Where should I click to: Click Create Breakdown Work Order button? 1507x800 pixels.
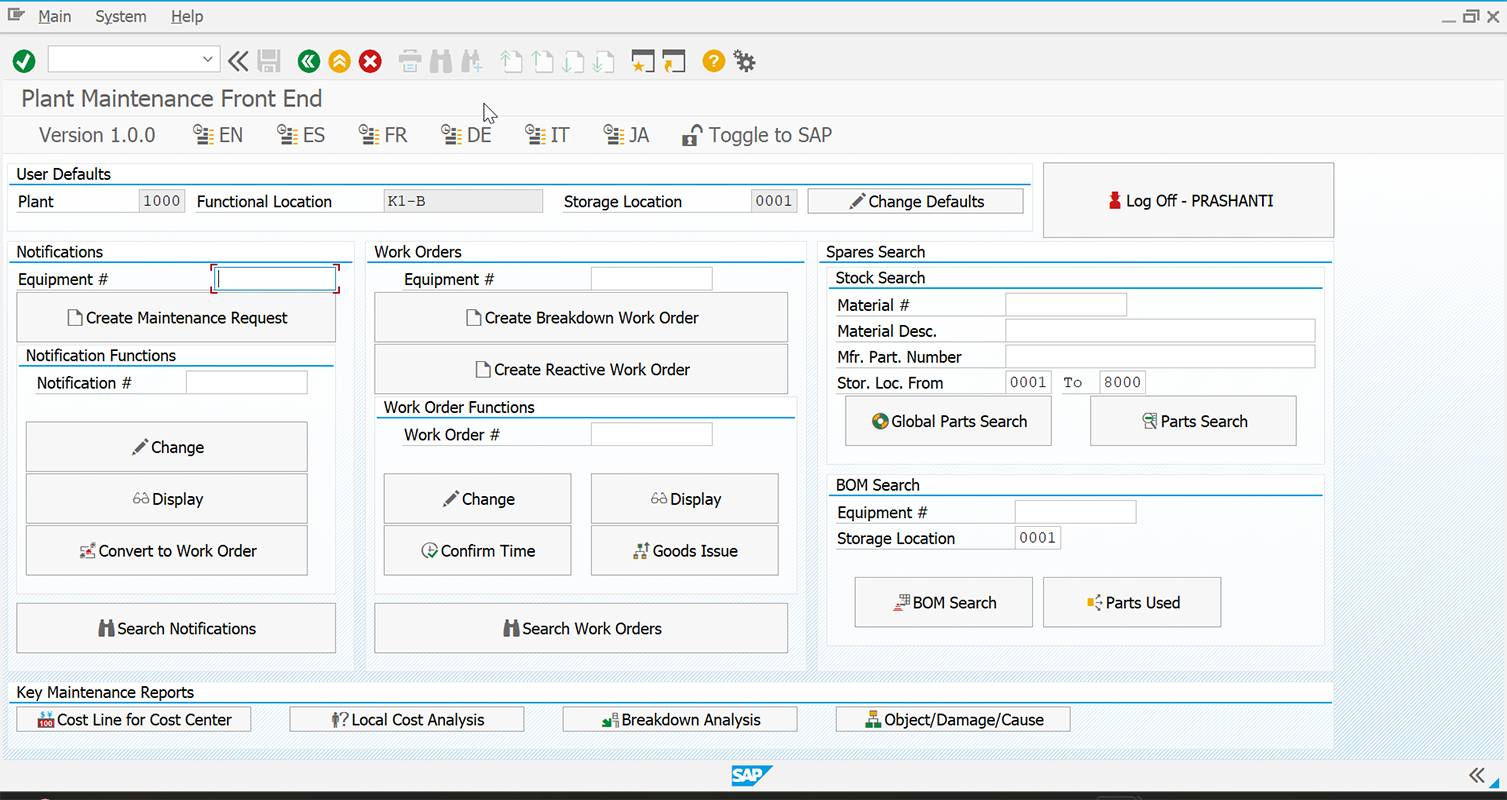click(x=581, y=318)
